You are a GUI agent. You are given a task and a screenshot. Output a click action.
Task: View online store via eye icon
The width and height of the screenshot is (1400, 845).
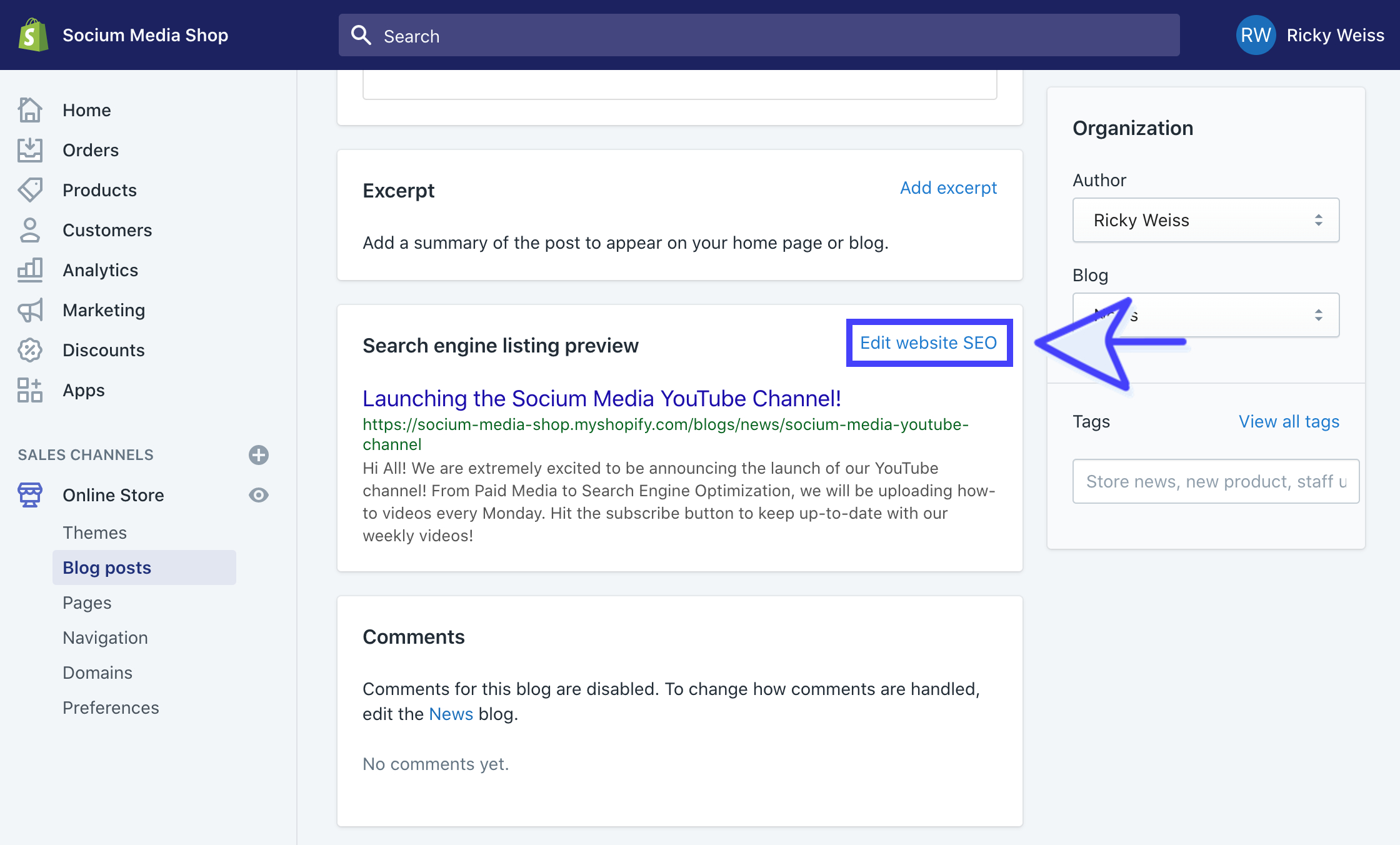pos(259,495)
